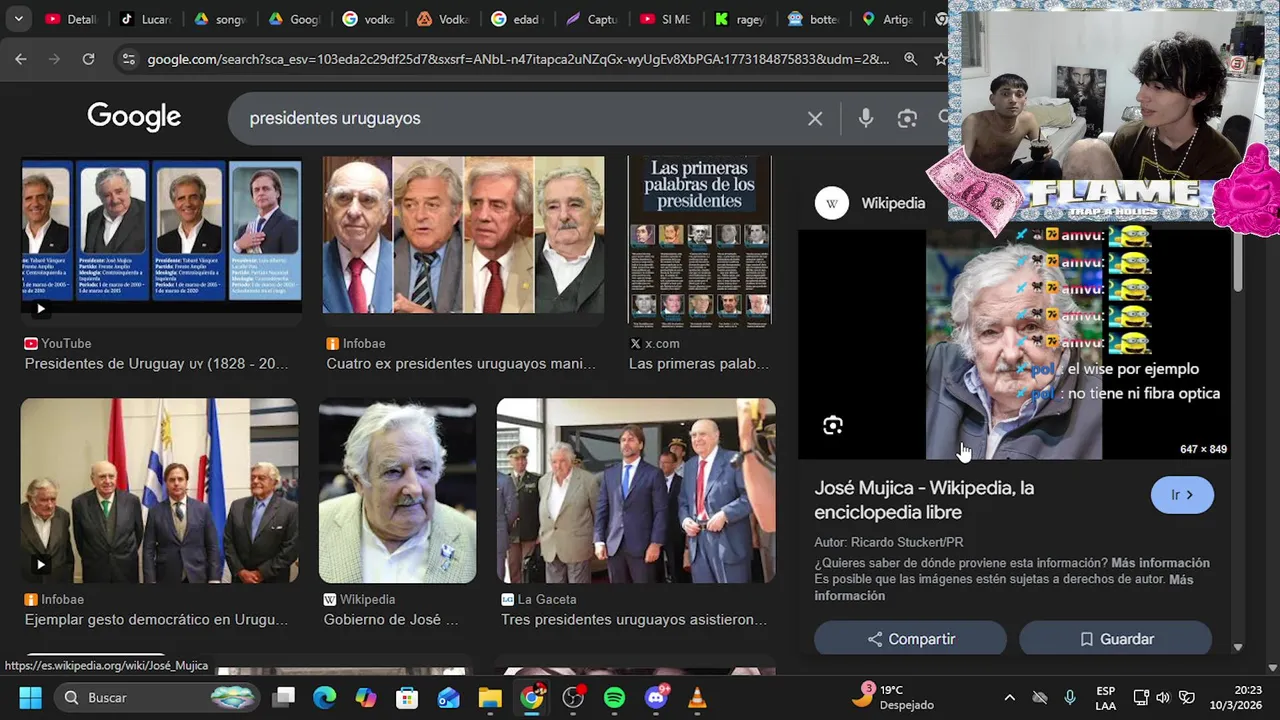
Task: View site information icon in address bar
Action: pos(128,59)
